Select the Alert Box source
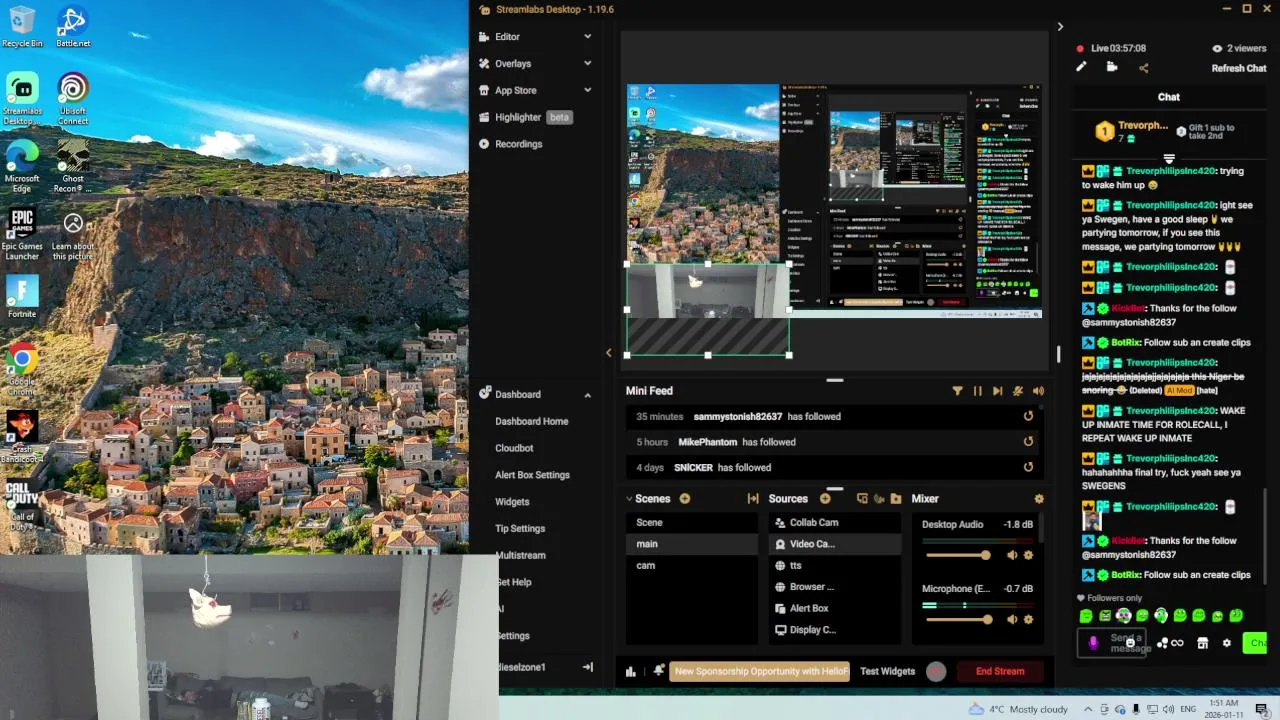Screen dimensions: 1280x720 (x=835, y=608)
